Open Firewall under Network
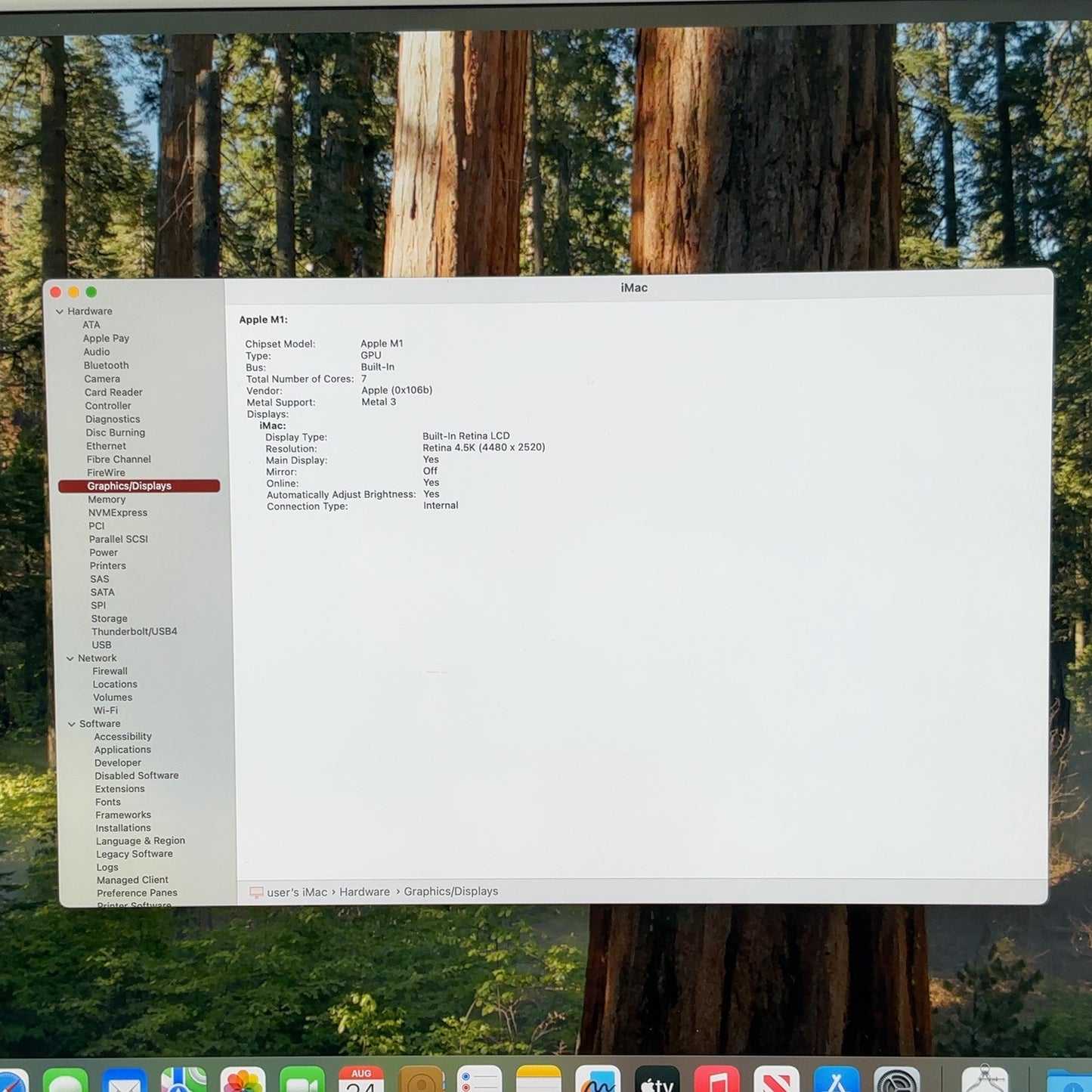The width and height of the screenshot is (1092, 1092). 110,671
